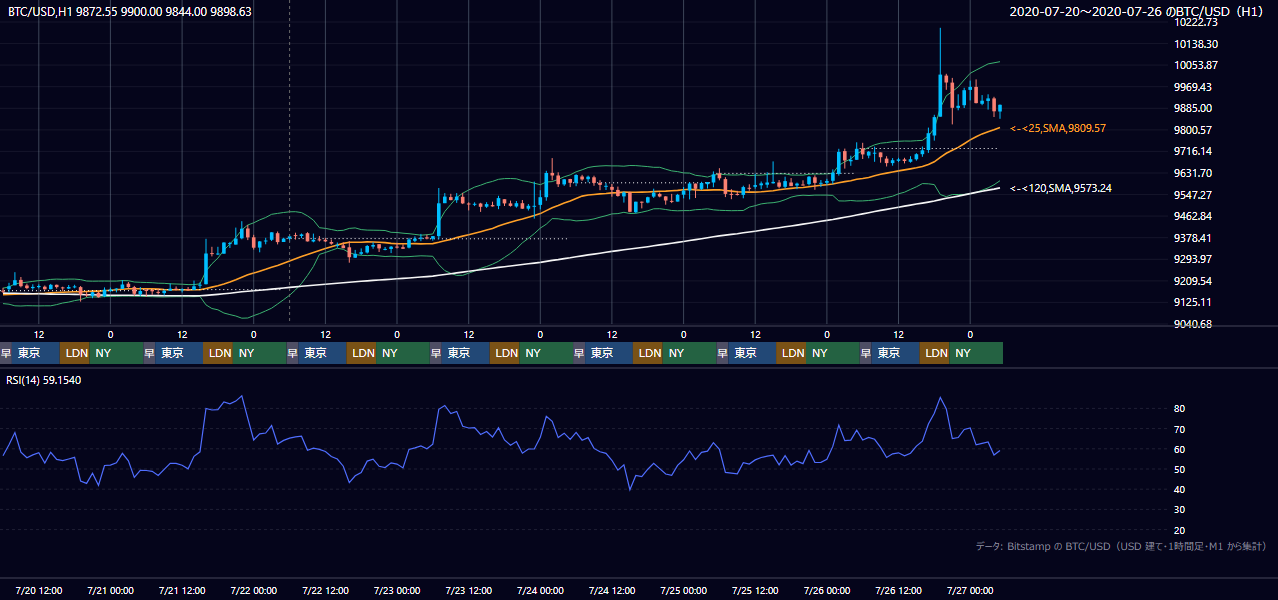Click the most recent rightmost candlestick
1278x600 pixels.
(999, 109)
